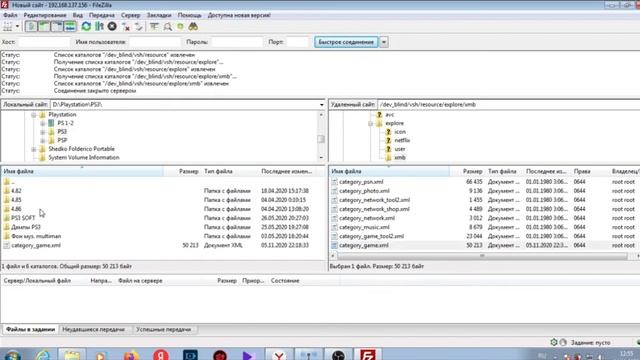The width and height of the screenshot is (640, 360).
Task: Collapse the remote explore tree node
Action: tap(371, 123)
